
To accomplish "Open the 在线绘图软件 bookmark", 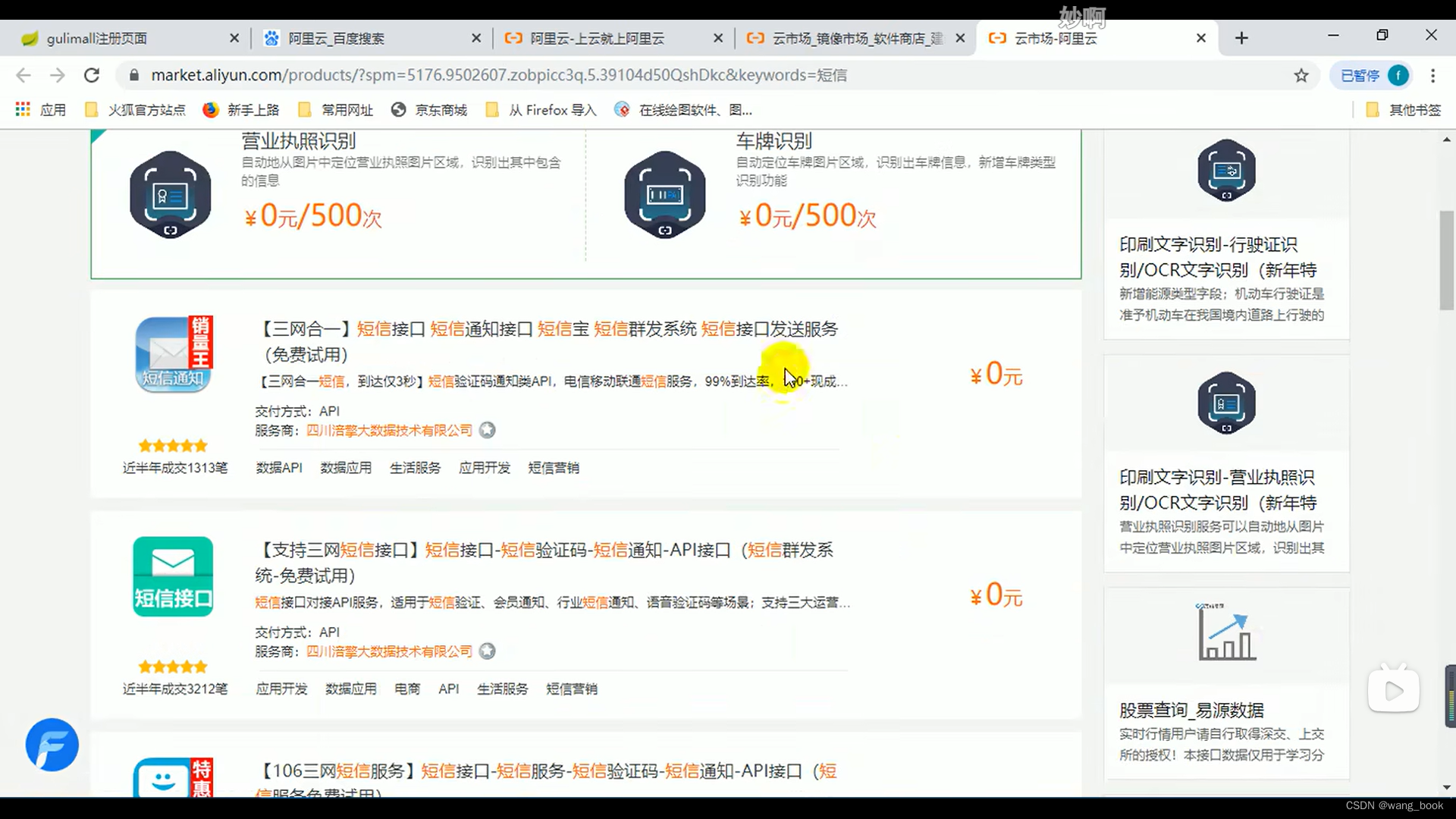I will click(683, 110).
